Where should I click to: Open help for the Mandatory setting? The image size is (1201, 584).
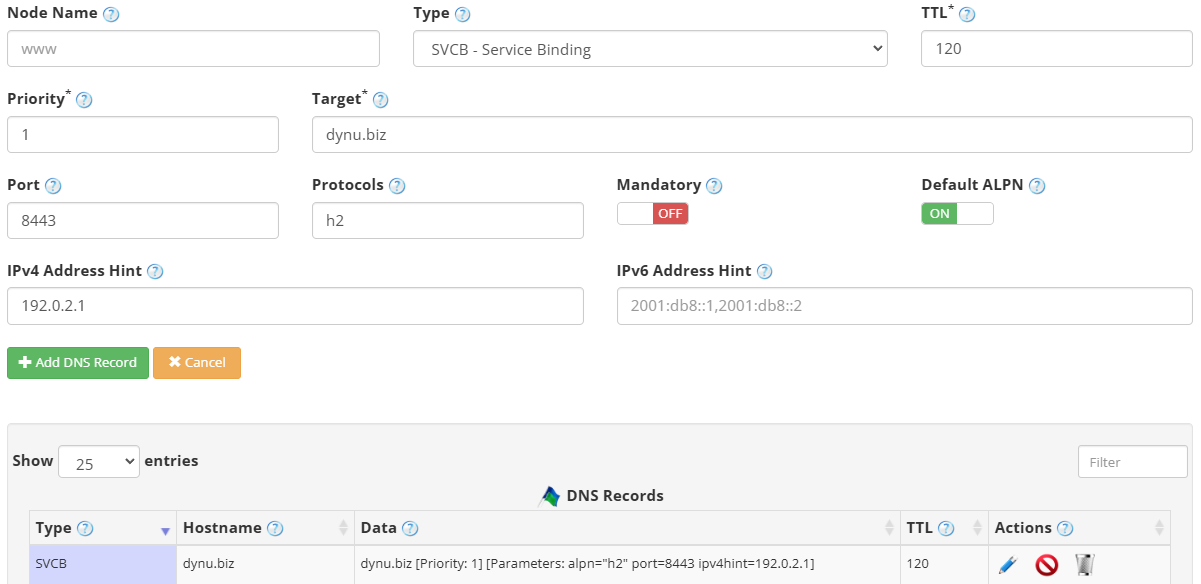[x=714, y=185]
